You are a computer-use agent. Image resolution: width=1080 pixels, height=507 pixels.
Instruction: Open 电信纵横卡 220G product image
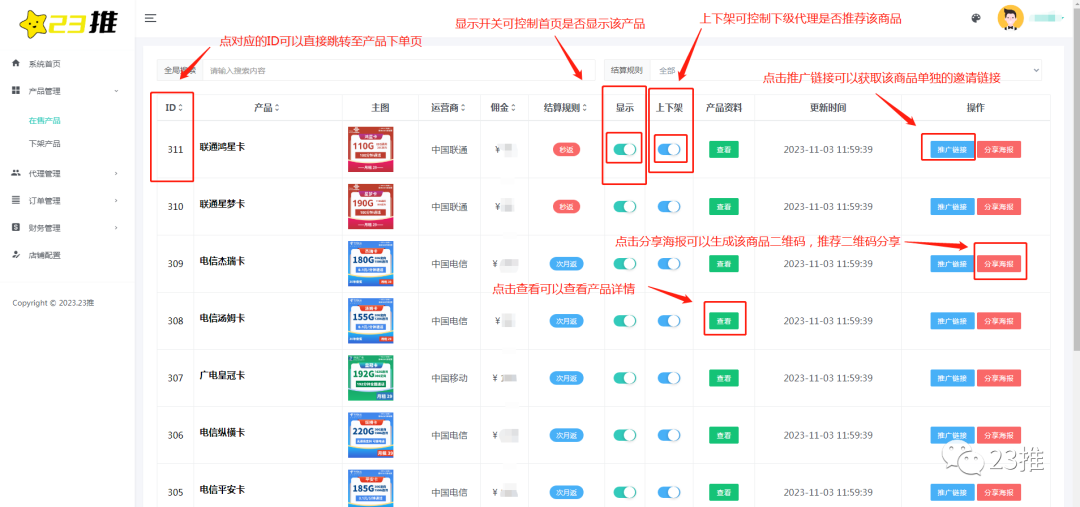(371, 435)
